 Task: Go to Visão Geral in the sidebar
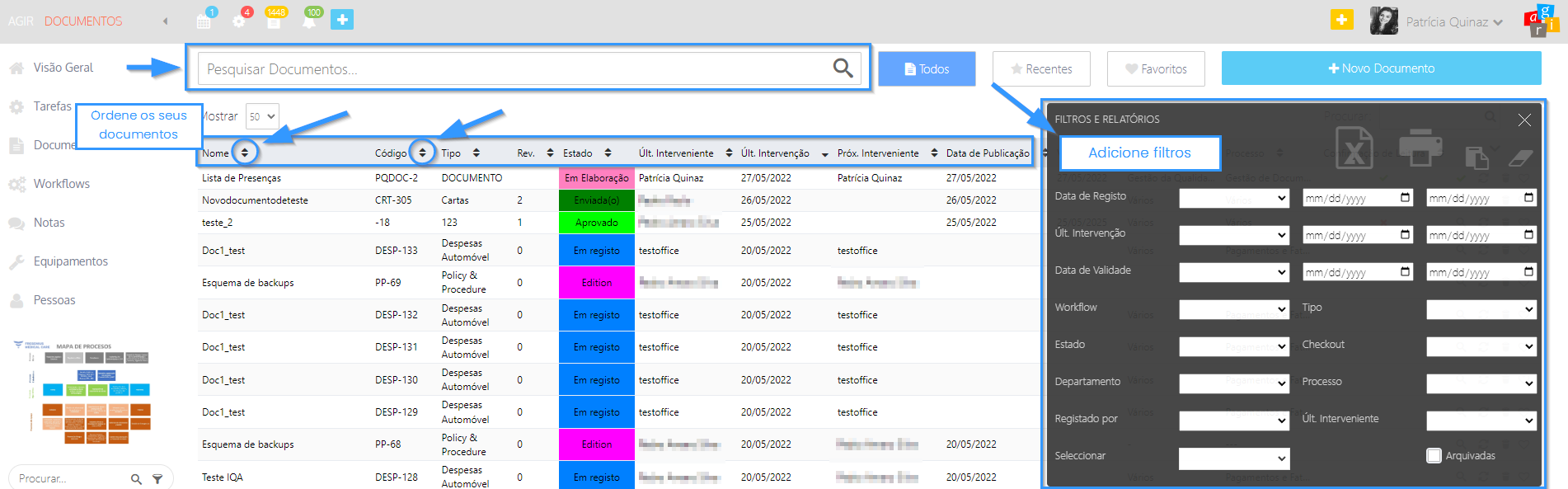click(x=63, y=68)
